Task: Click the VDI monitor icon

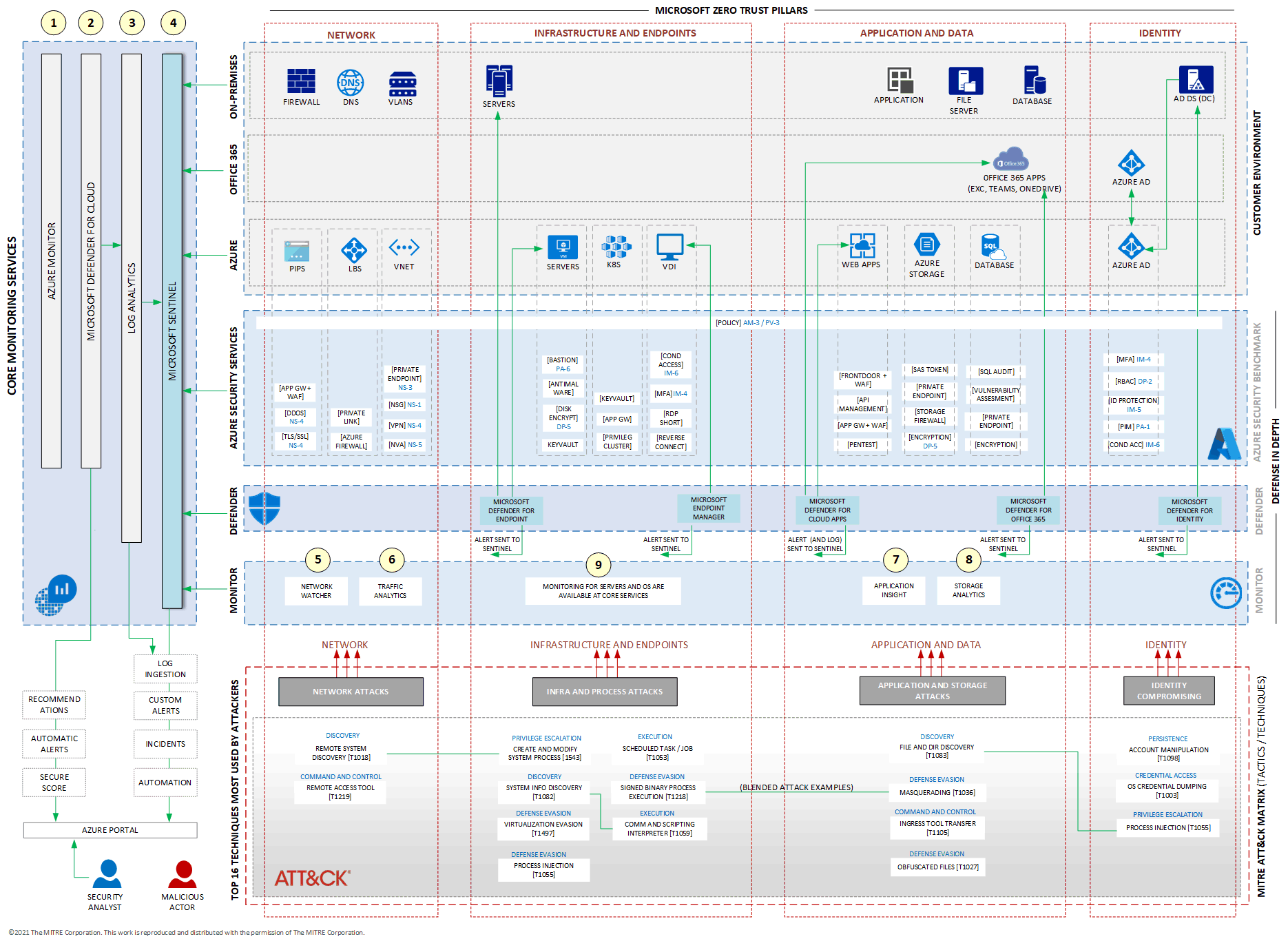Action: pos(669,247)
